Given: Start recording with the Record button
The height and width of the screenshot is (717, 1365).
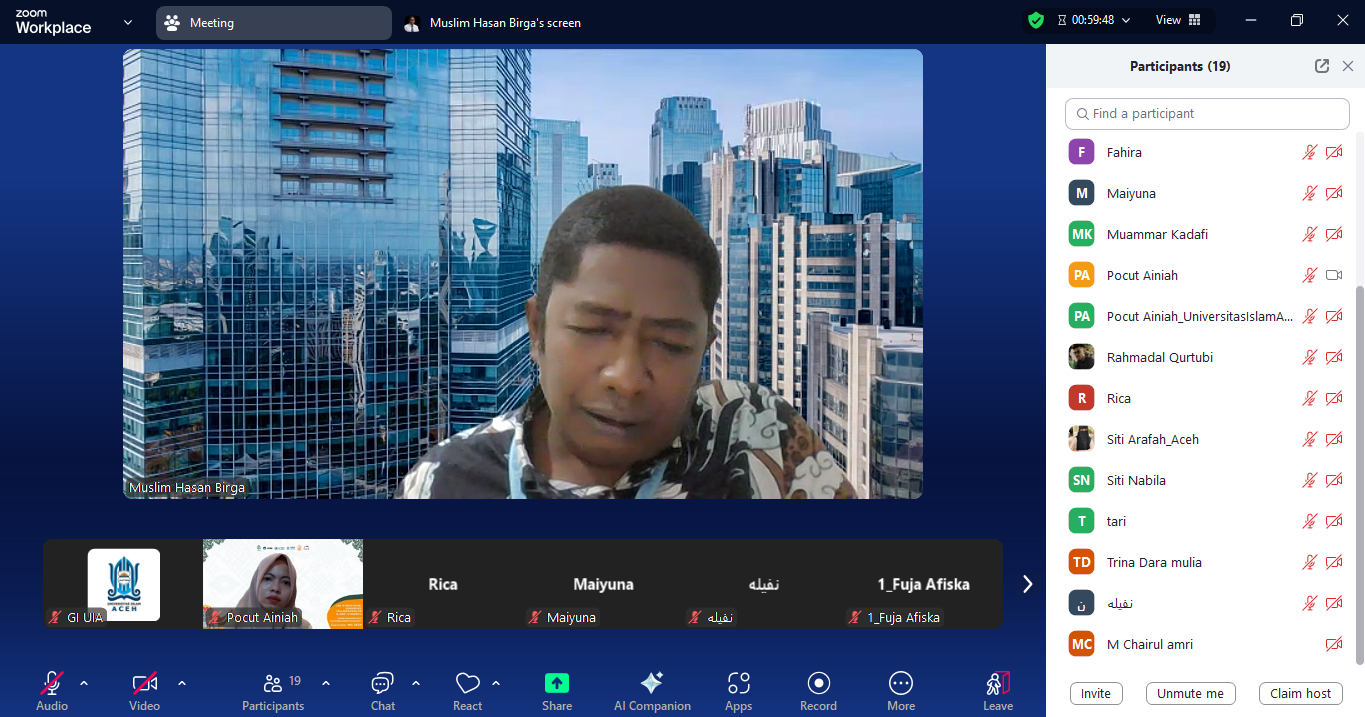Looking at the screenshot, I should click(x=818, y=691).
